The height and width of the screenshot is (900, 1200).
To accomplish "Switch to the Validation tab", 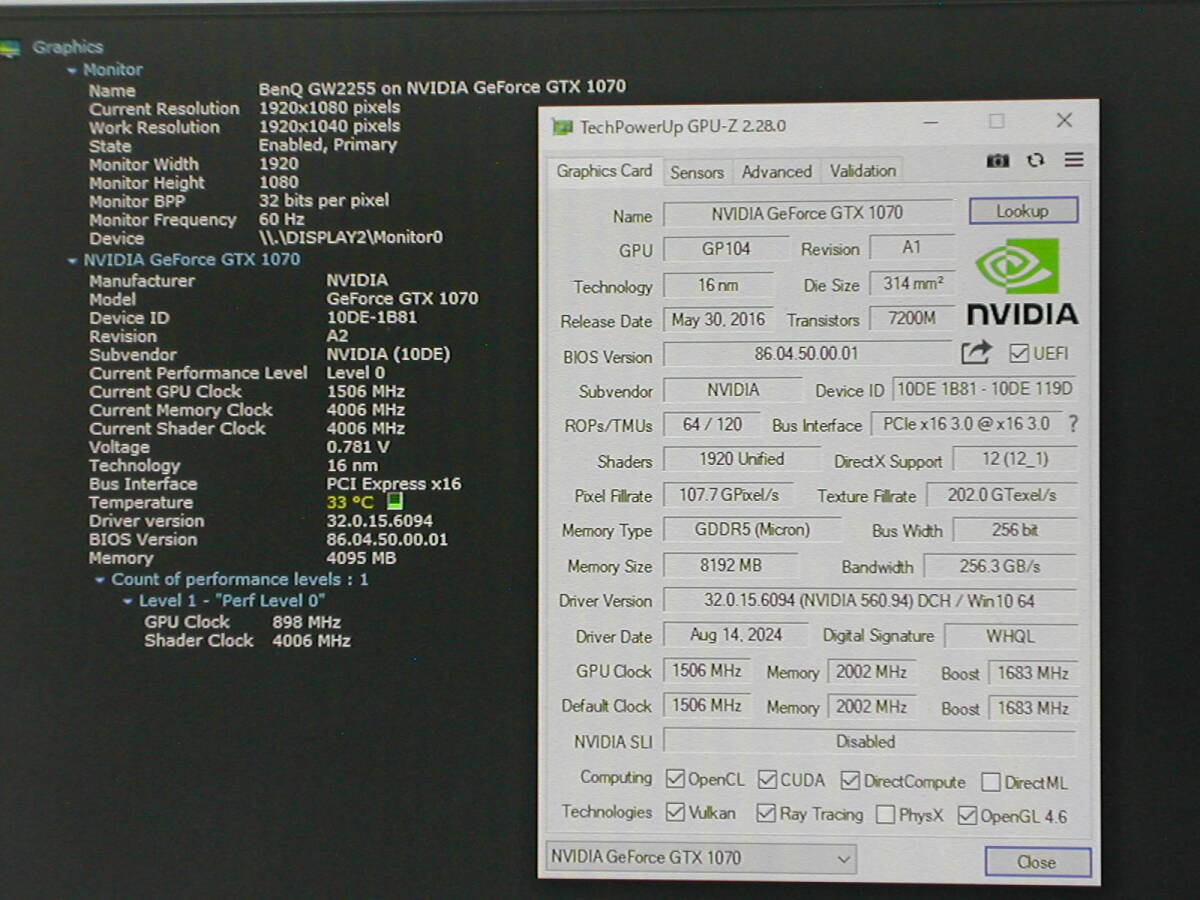I will (863, 171).
